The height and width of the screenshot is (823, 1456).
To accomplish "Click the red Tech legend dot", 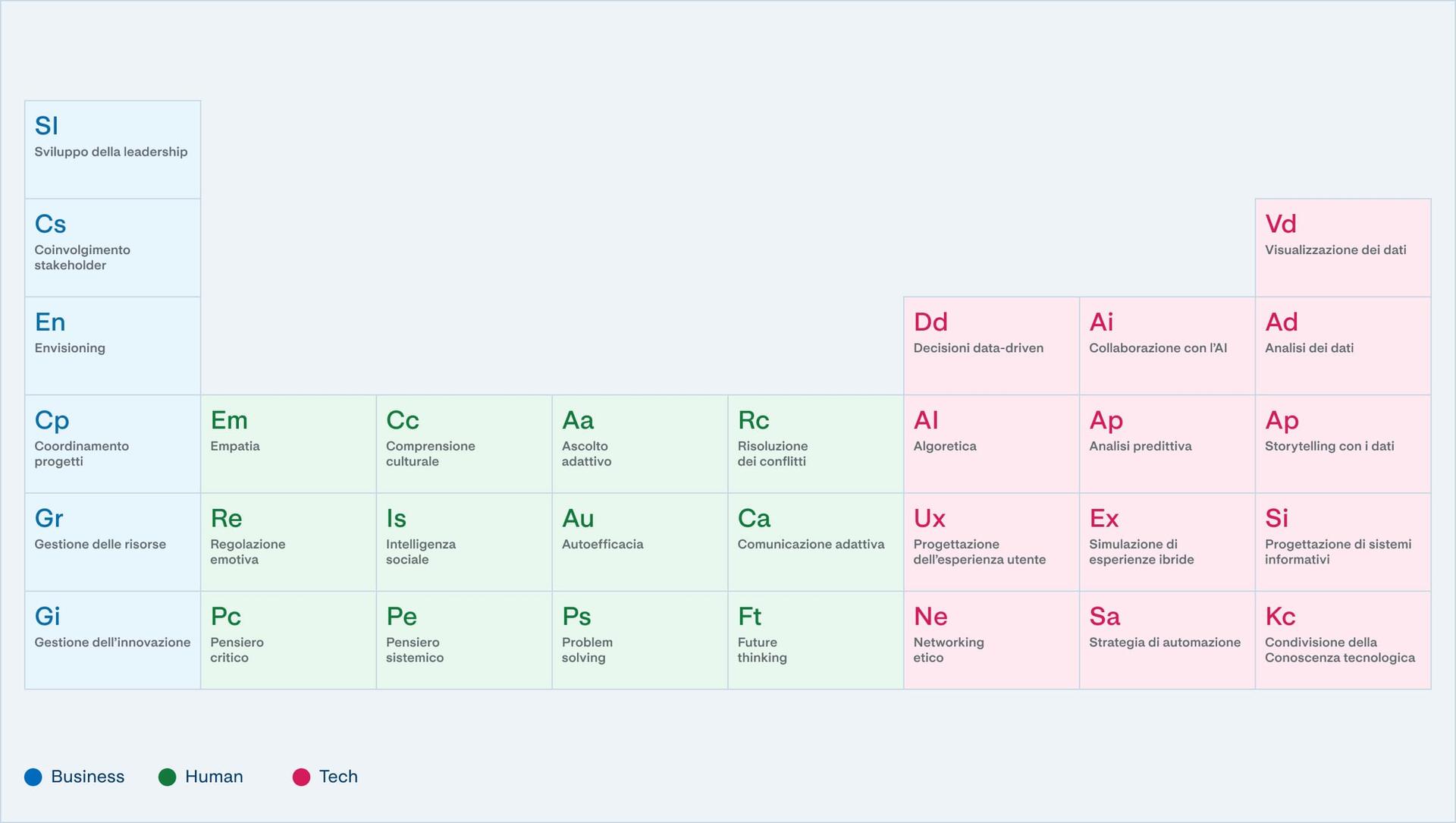I will 301,777.
